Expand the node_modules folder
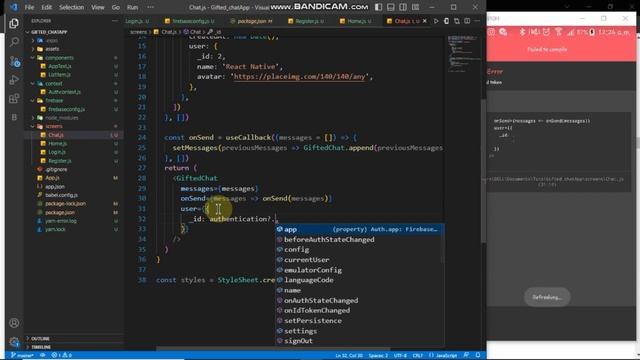This screenshot has width=640, height=360. pos(61,118)
